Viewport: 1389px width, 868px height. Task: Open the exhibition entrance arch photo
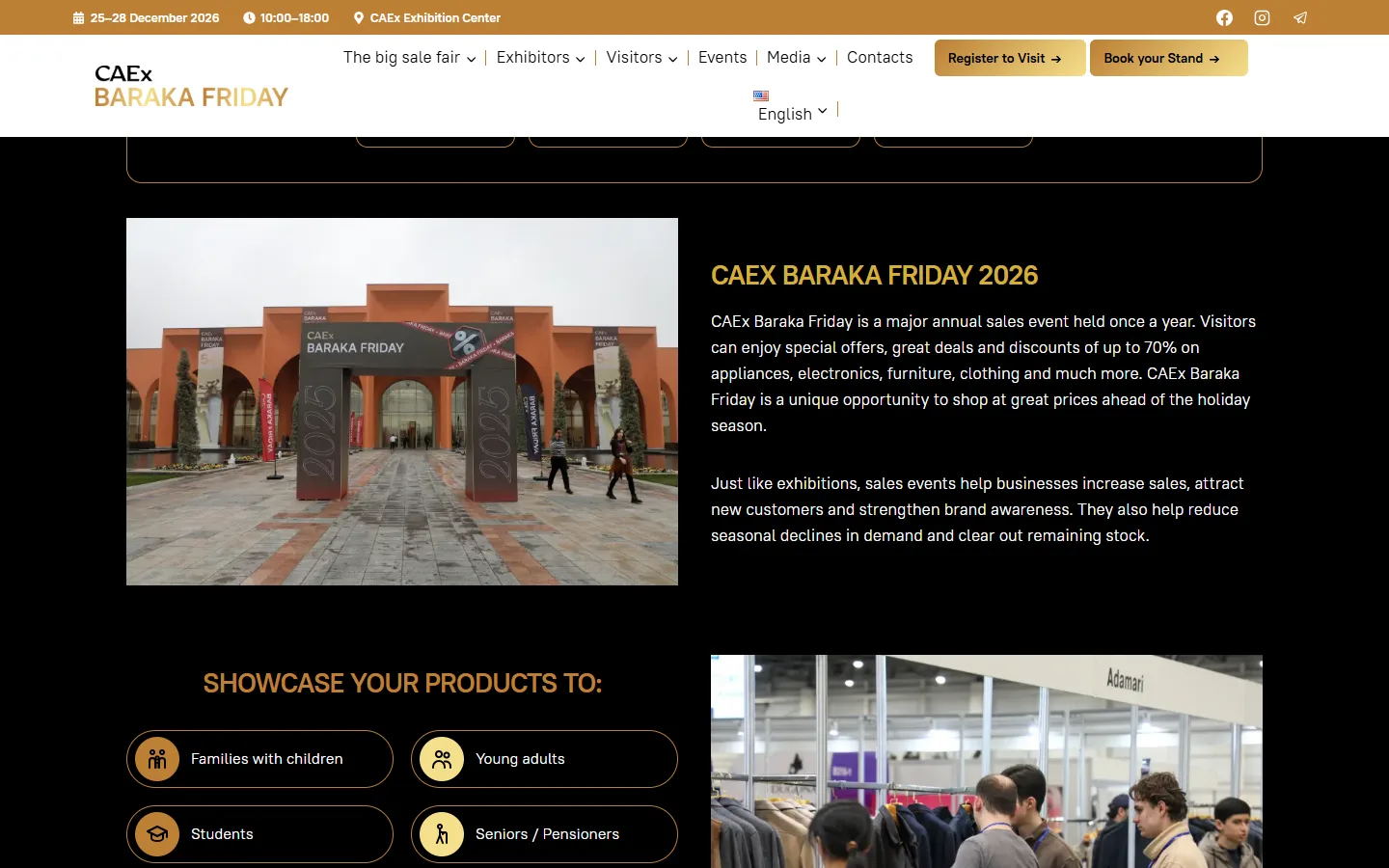tap(402, 401)
